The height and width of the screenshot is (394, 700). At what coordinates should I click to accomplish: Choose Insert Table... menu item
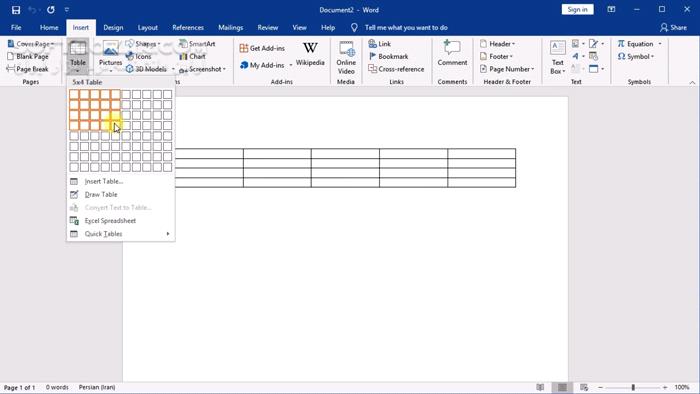pyautogui.click(x=121, y=181)
